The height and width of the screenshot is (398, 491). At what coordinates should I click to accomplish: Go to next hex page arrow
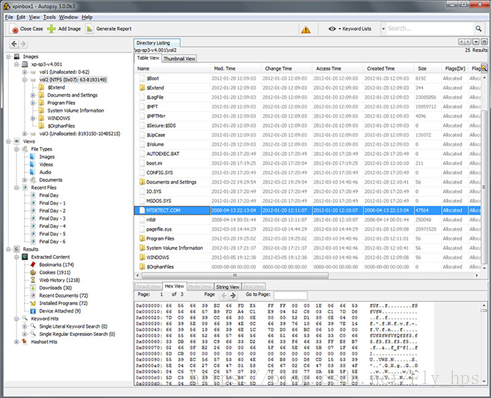pos(233,295)
